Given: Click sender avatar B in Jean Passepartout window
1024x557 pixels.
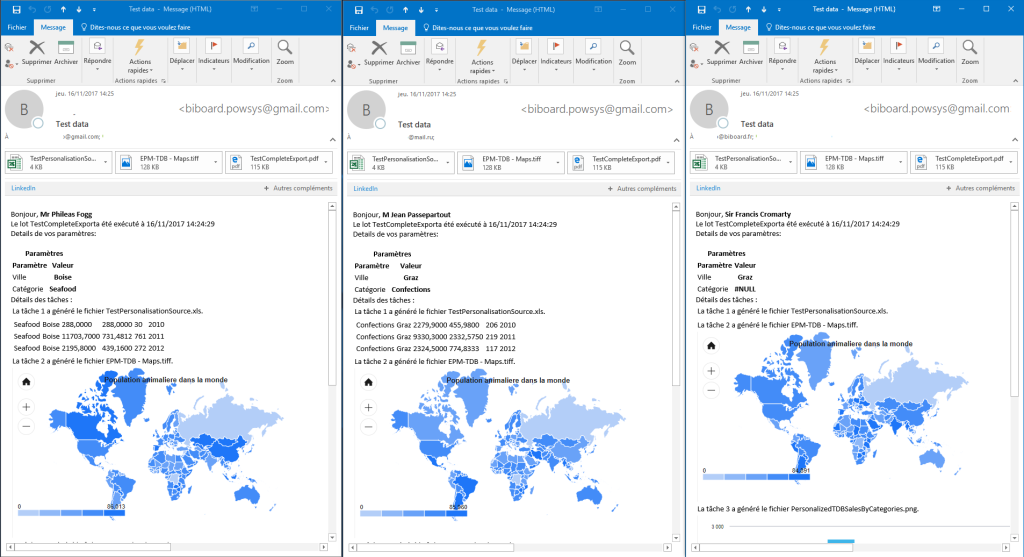Looking at the screenshot, I should (x=366, y=110).
